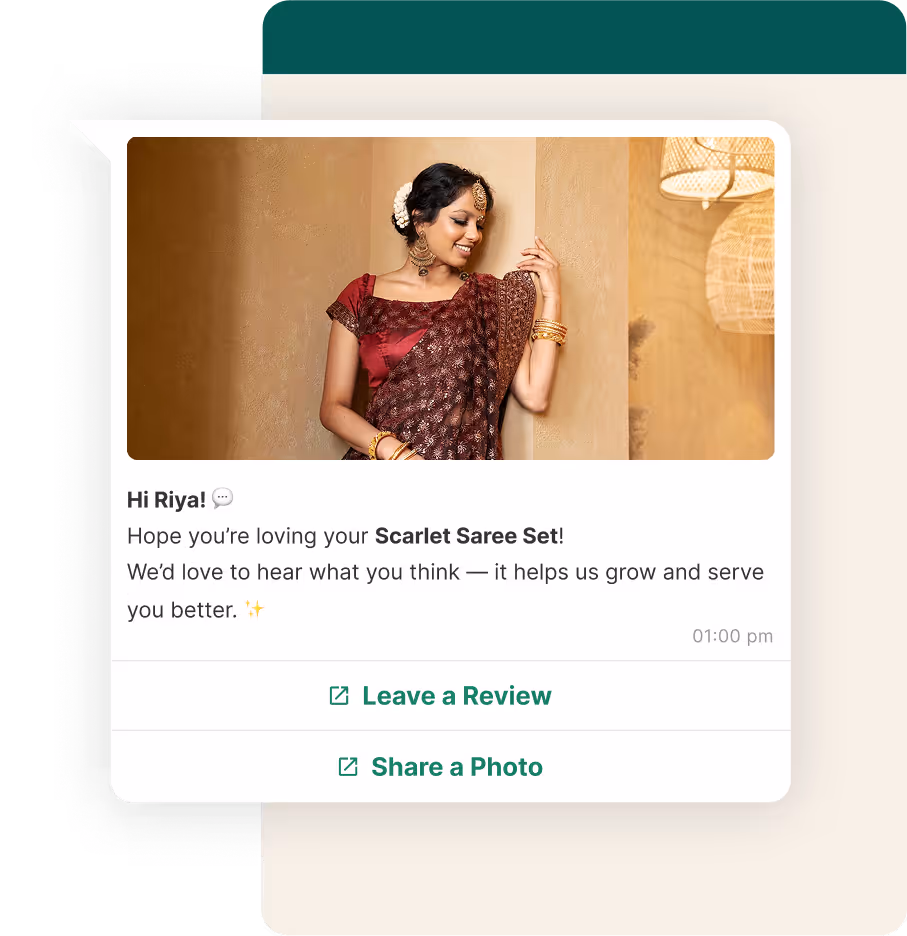Image resolution: width=907 pixels, height=936 pixels.
Task: Click the wicker lamp in the product photo
Action: pyautogui.click(x=717, y=170)
